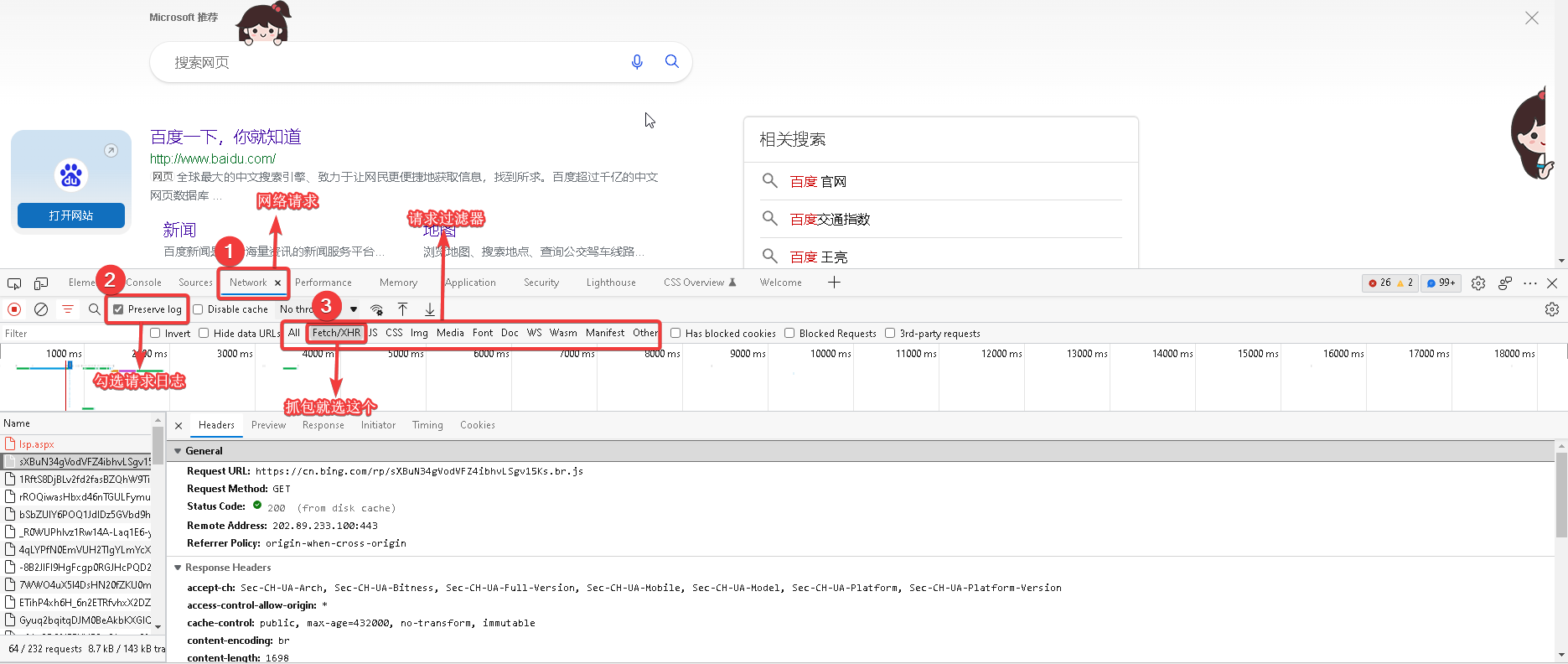This screenshot has width=1568, height=664.
Task: Select request row starting with rROQiwasHbxd46n
Action: click(75, 497)
